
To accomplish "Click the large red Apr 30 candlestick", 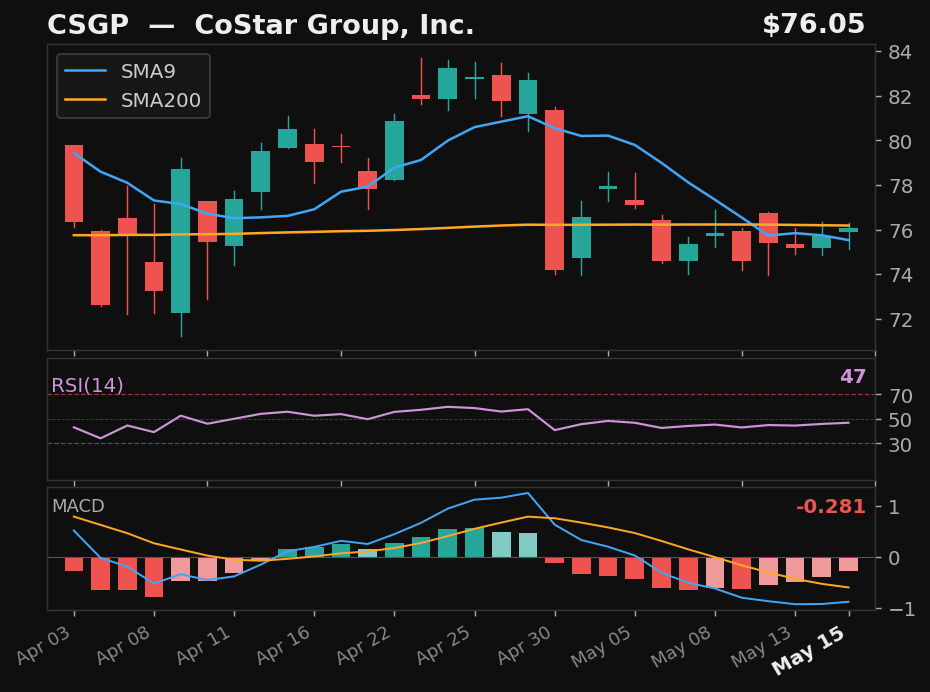I will pyautogui.click(x=555, y=190).
